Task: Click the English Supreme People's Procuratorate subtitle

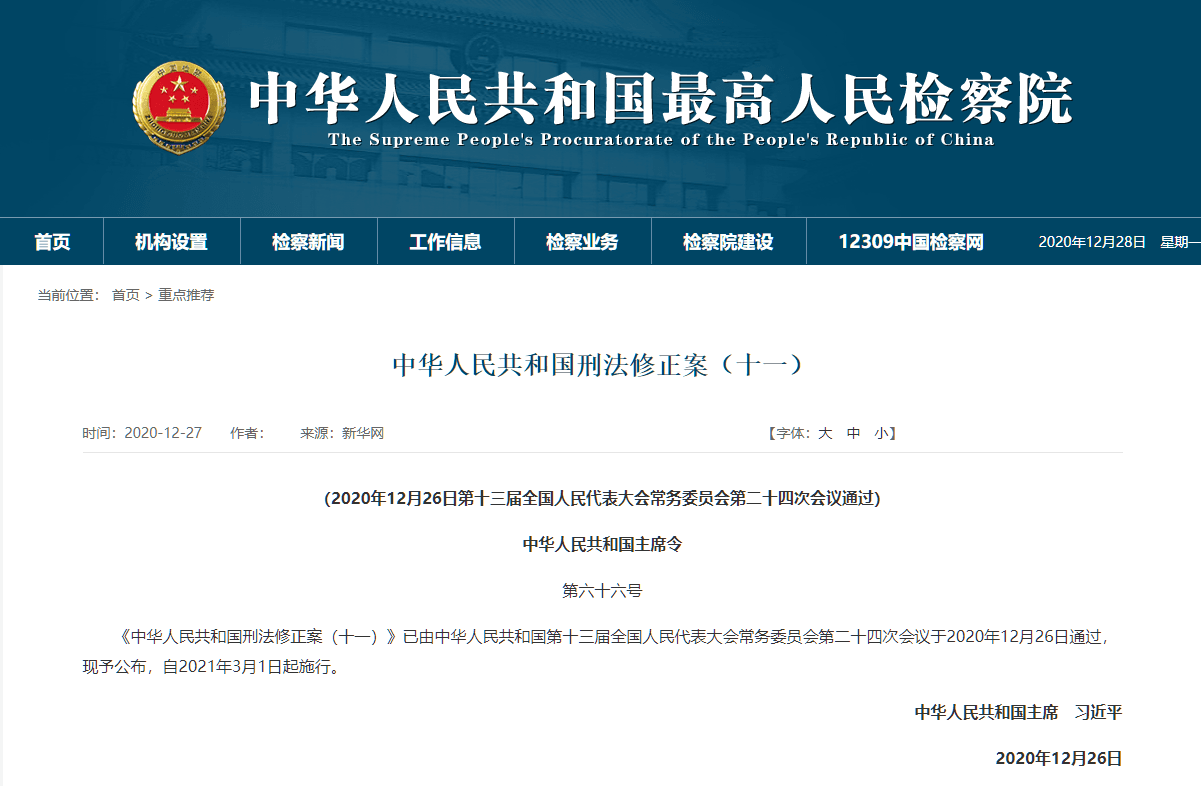Action: (x=660, y=140)
